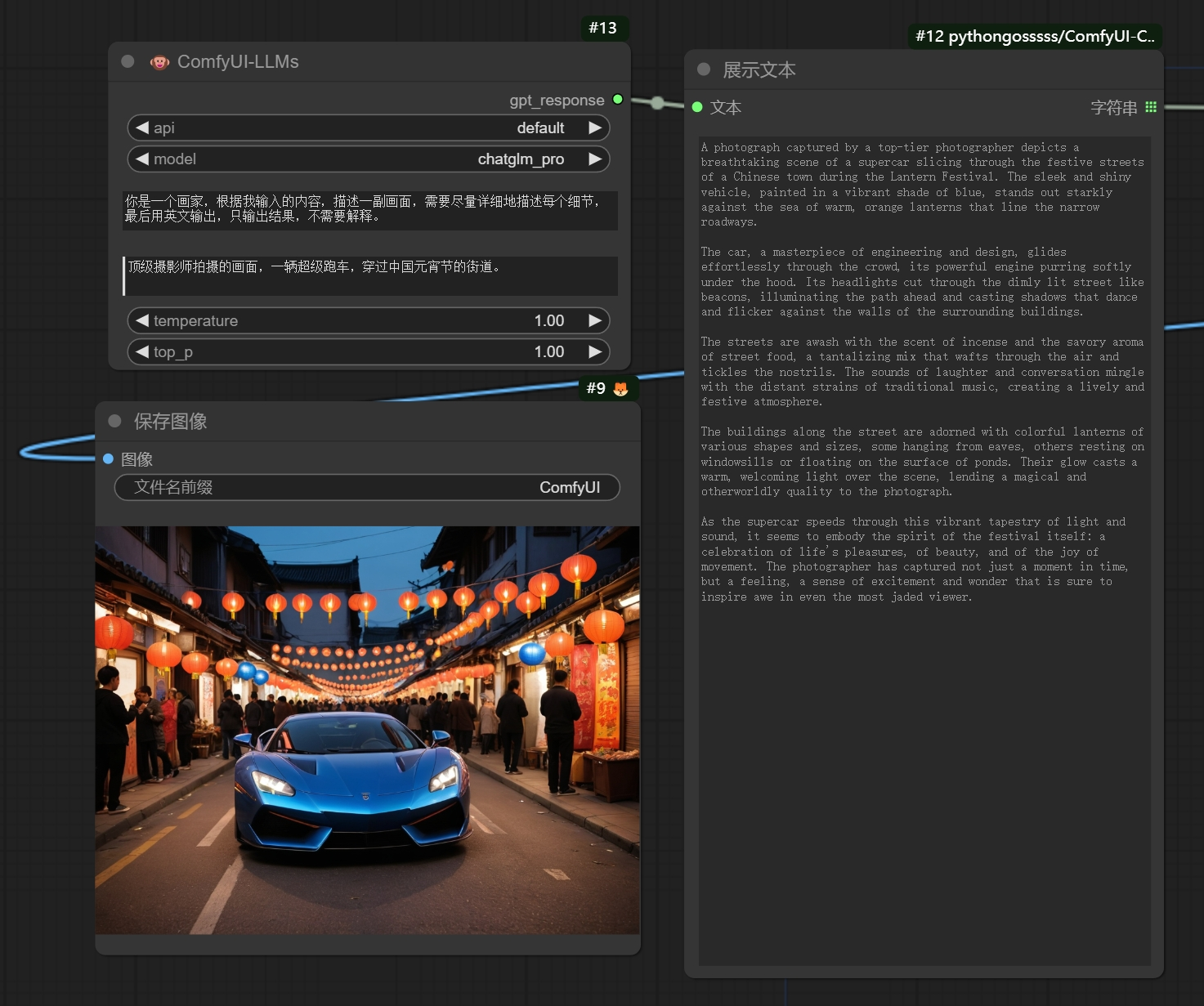
Task: Click the 文件名前缀 ComfyUI input field
Action: [367, 487]
